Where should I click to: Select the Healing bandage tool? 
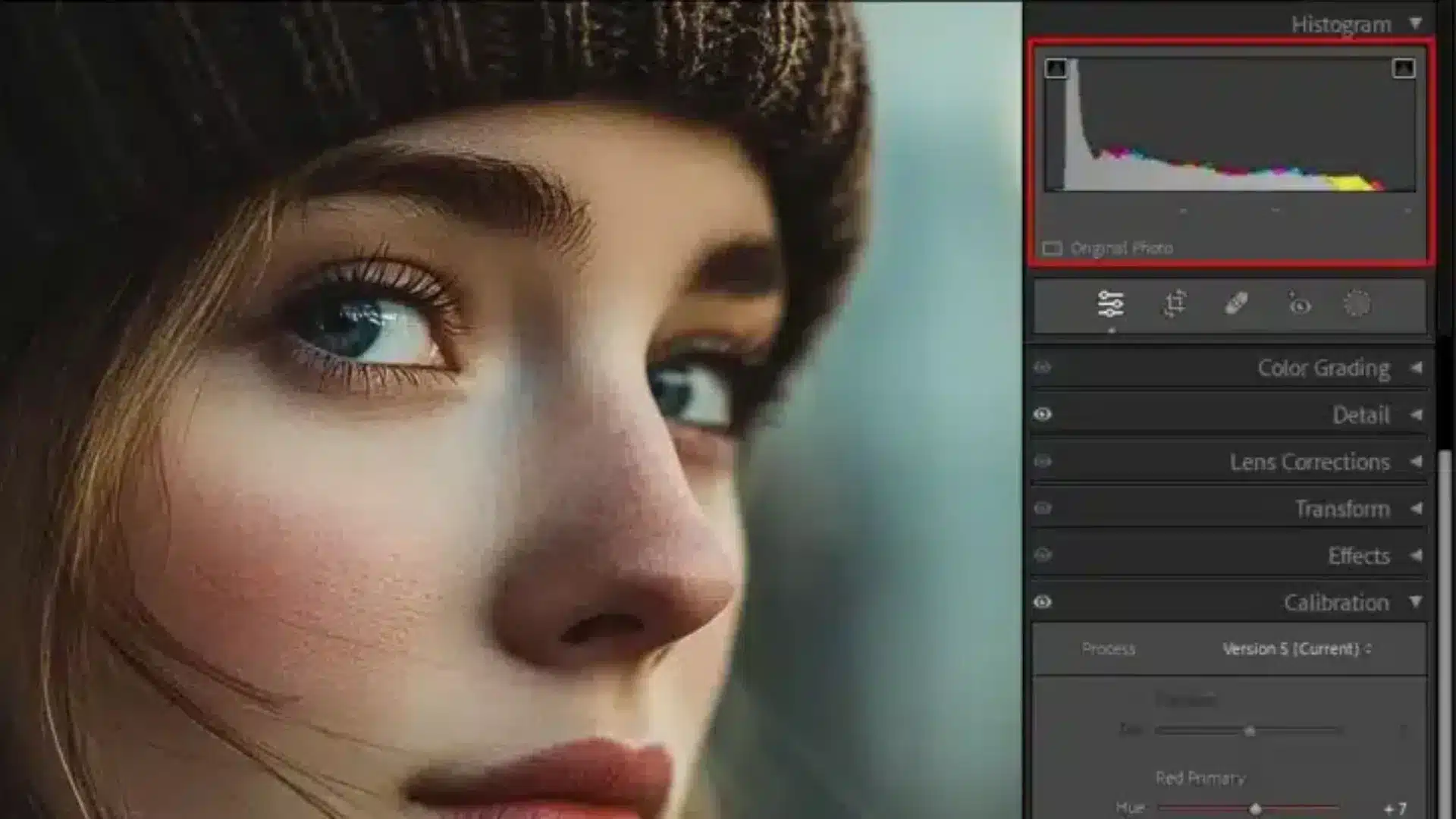coord(1237,304)
